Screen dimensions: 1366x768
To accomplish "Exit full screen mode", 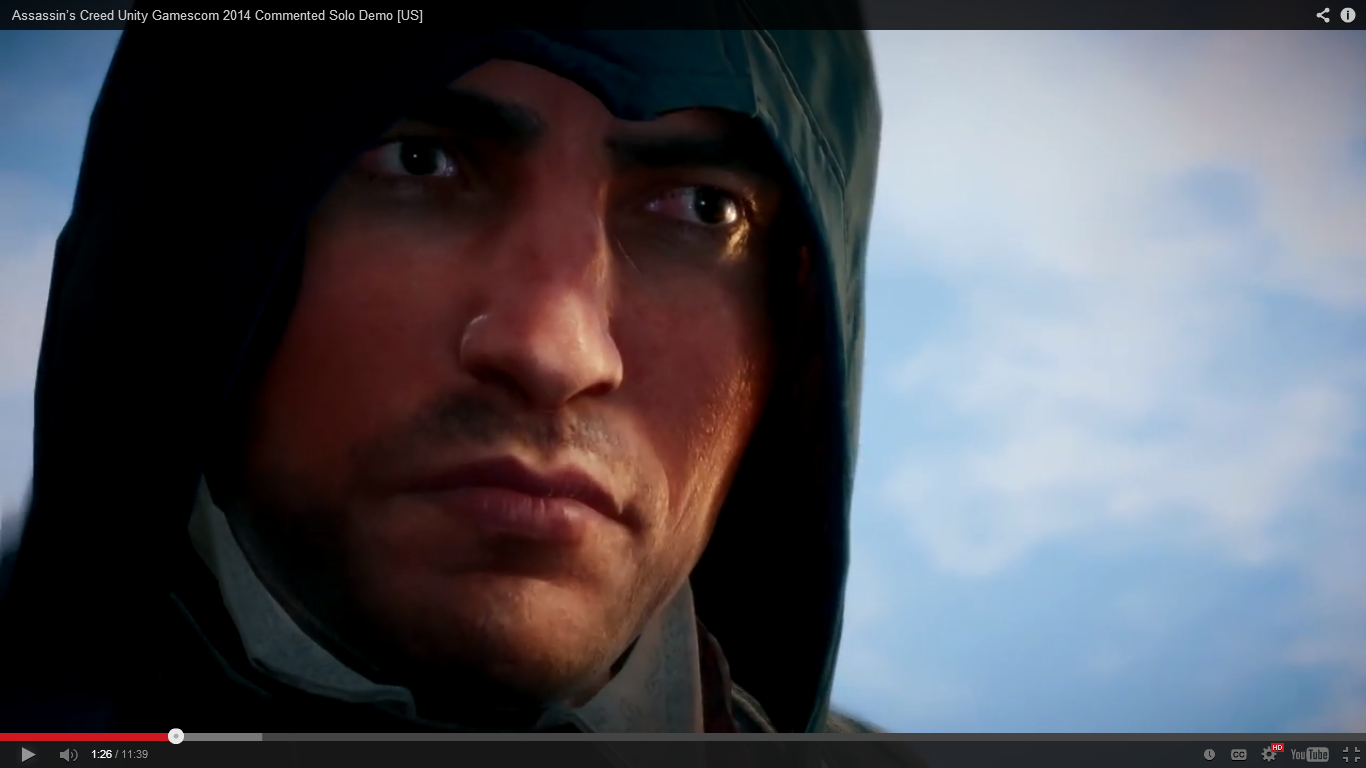I will pyautogui.click(x=1351, y=754).
